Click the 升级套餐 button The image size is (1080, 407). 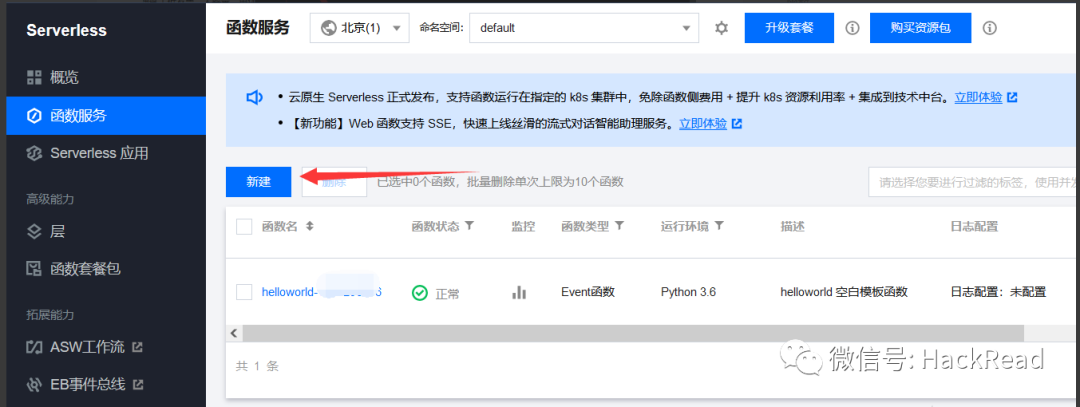click(789, 28)
